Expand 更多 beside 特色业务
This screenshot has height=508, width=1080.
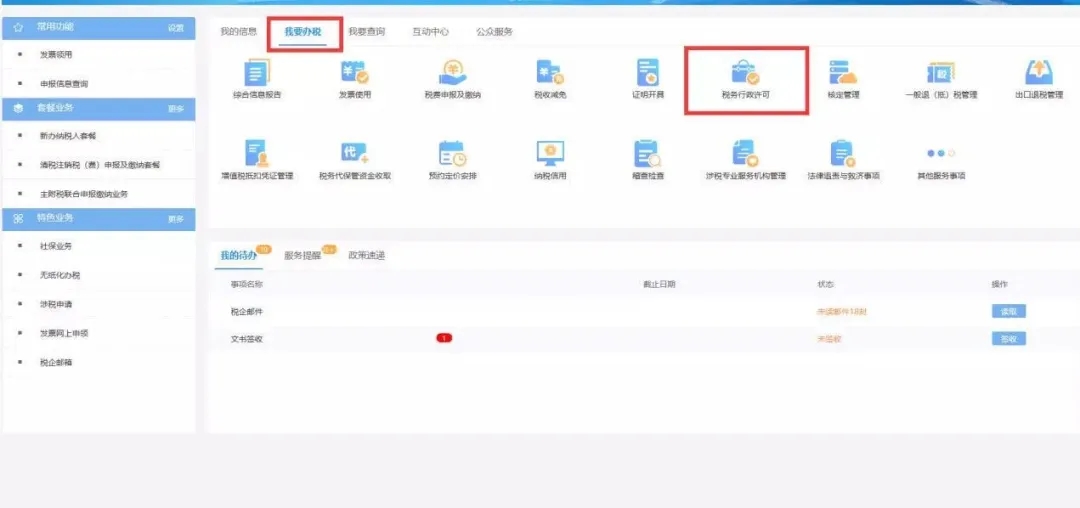coord(176,219)
